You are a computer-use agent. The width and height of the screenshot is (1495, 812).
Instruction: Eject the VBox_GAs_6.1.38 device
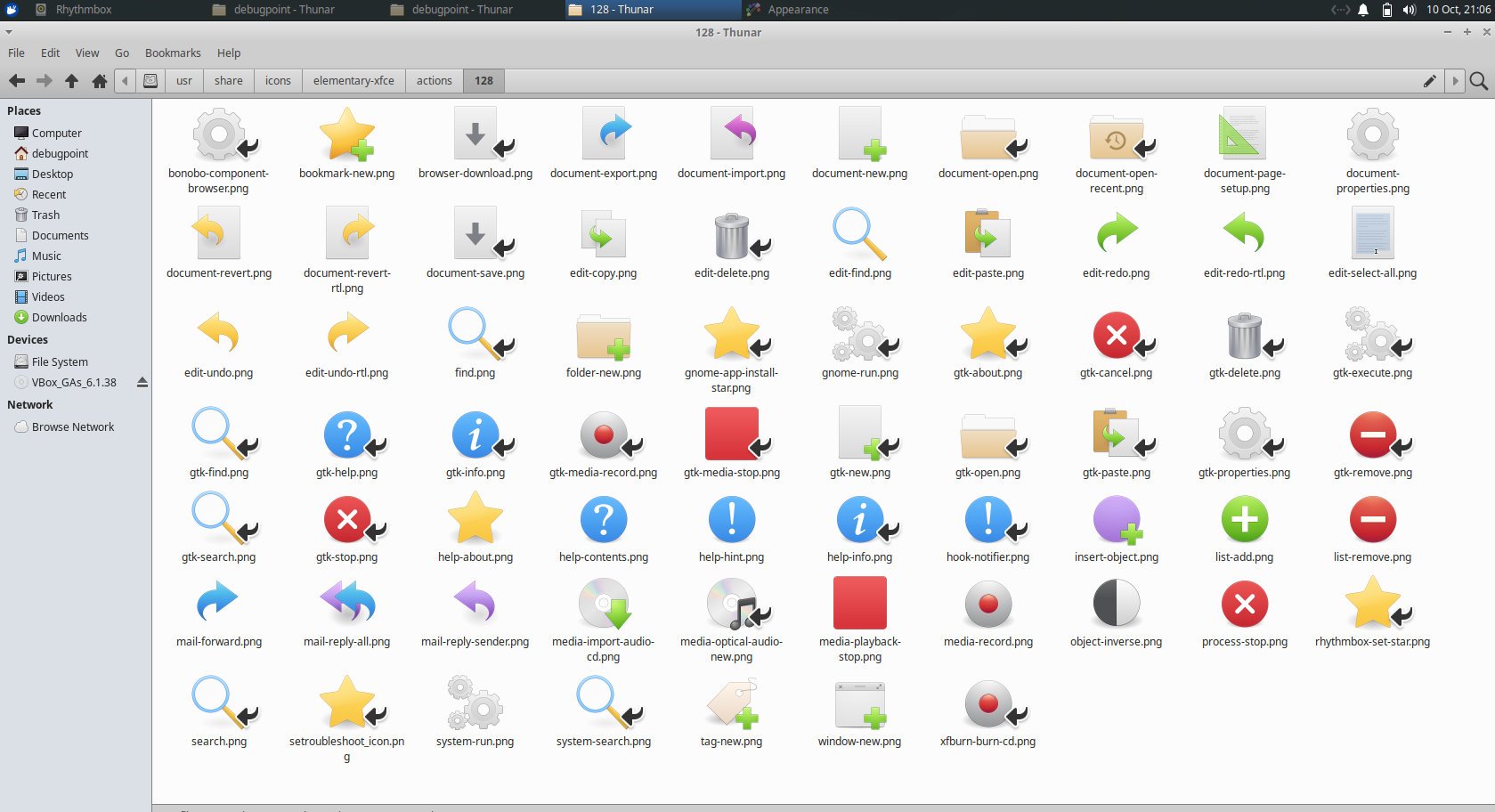[x=142, y=382]
